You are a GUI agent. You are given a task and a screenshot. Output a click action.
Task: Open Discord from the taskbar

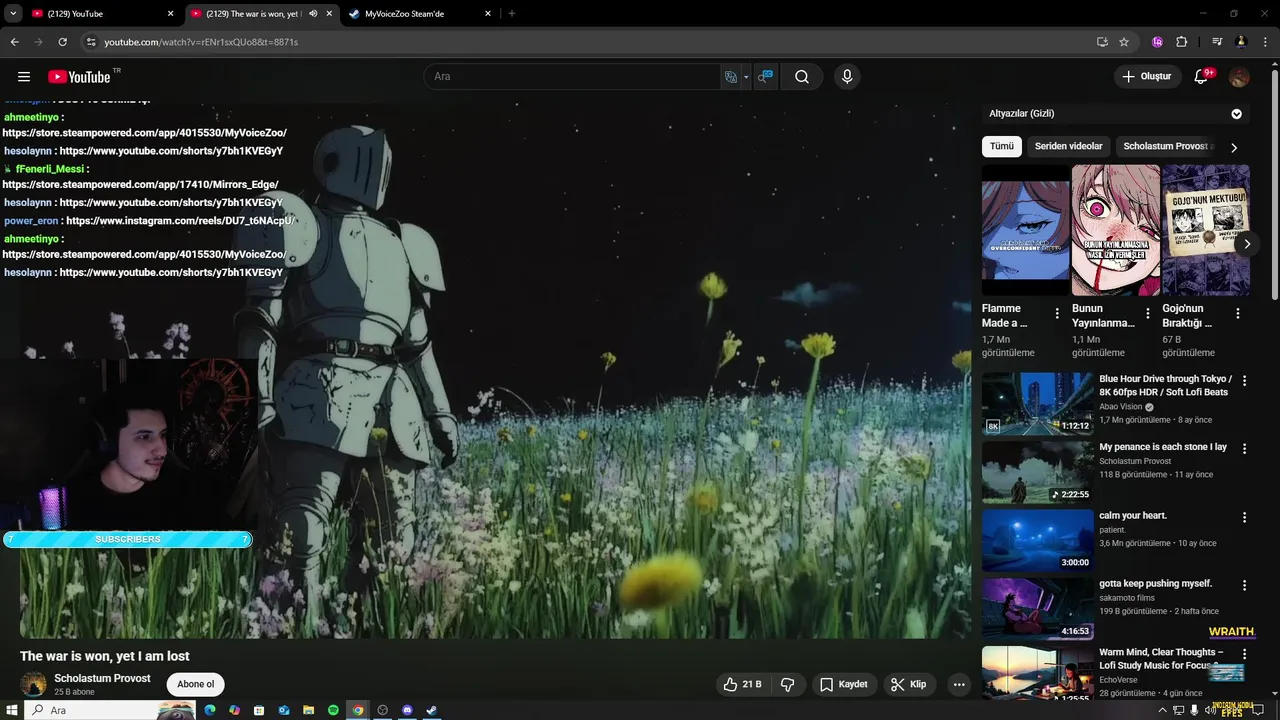407,710
